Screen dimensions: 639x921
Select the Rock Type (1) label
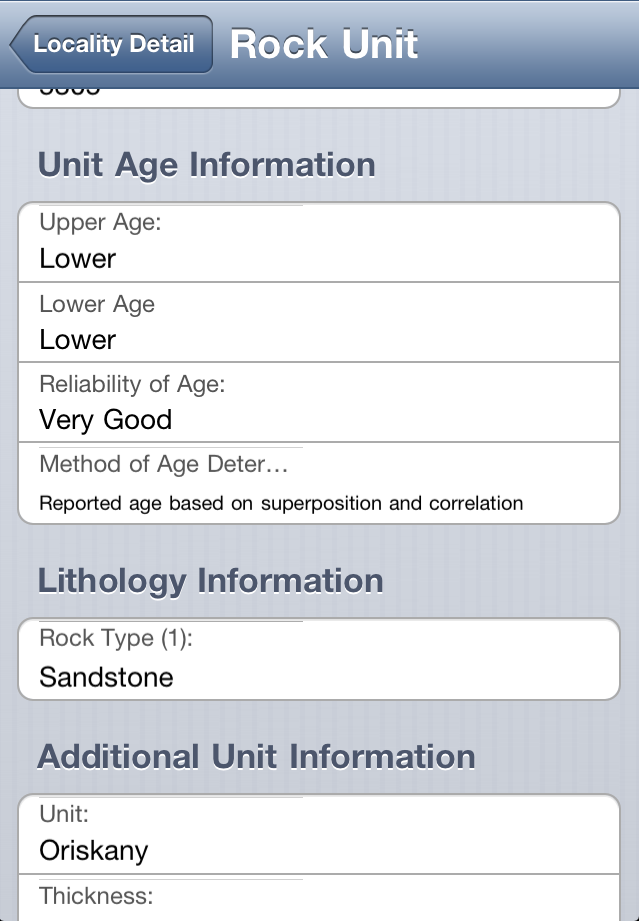[116, 638]
